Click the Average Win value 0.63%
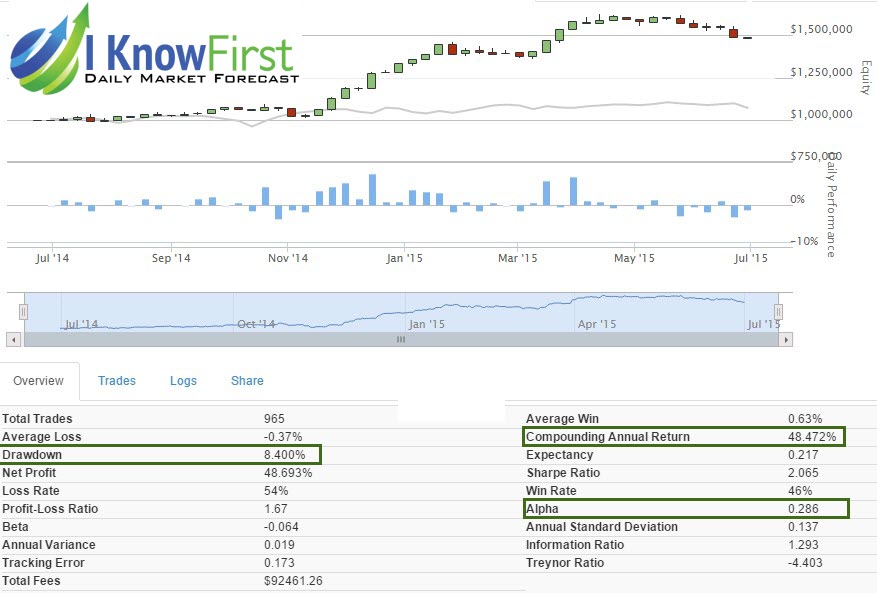The width and height of the screenshot is (877, 593). click(x=805, y=419)
